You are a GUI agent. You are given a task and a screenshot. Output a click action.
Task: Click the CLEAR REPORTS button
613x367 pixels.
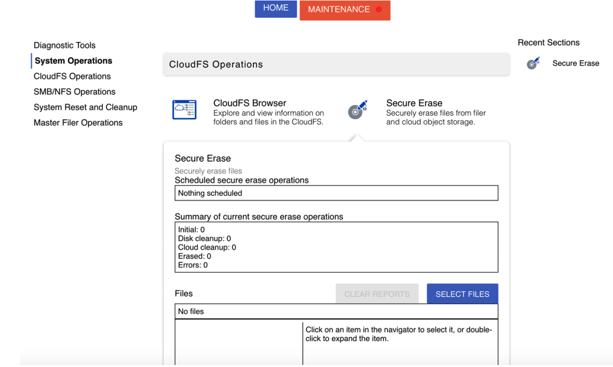point(377,294)
